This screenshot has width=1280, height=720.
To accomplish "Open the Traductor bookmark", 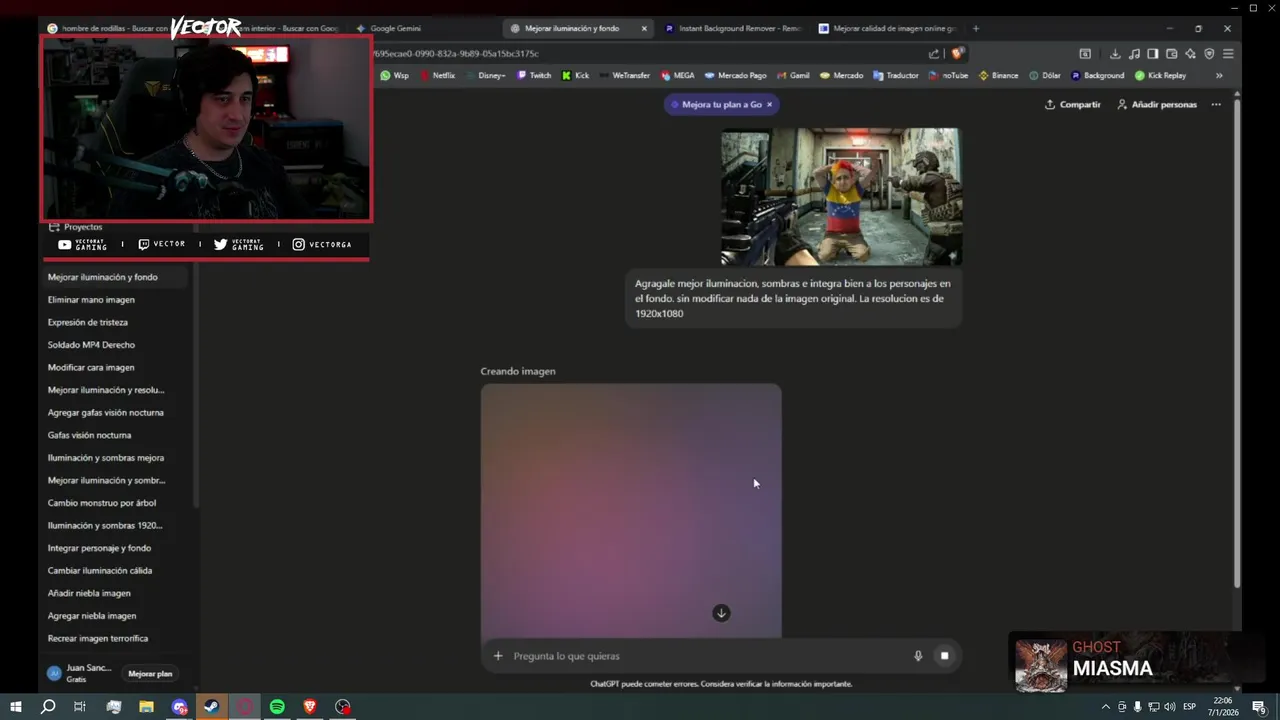I will 895,75.
